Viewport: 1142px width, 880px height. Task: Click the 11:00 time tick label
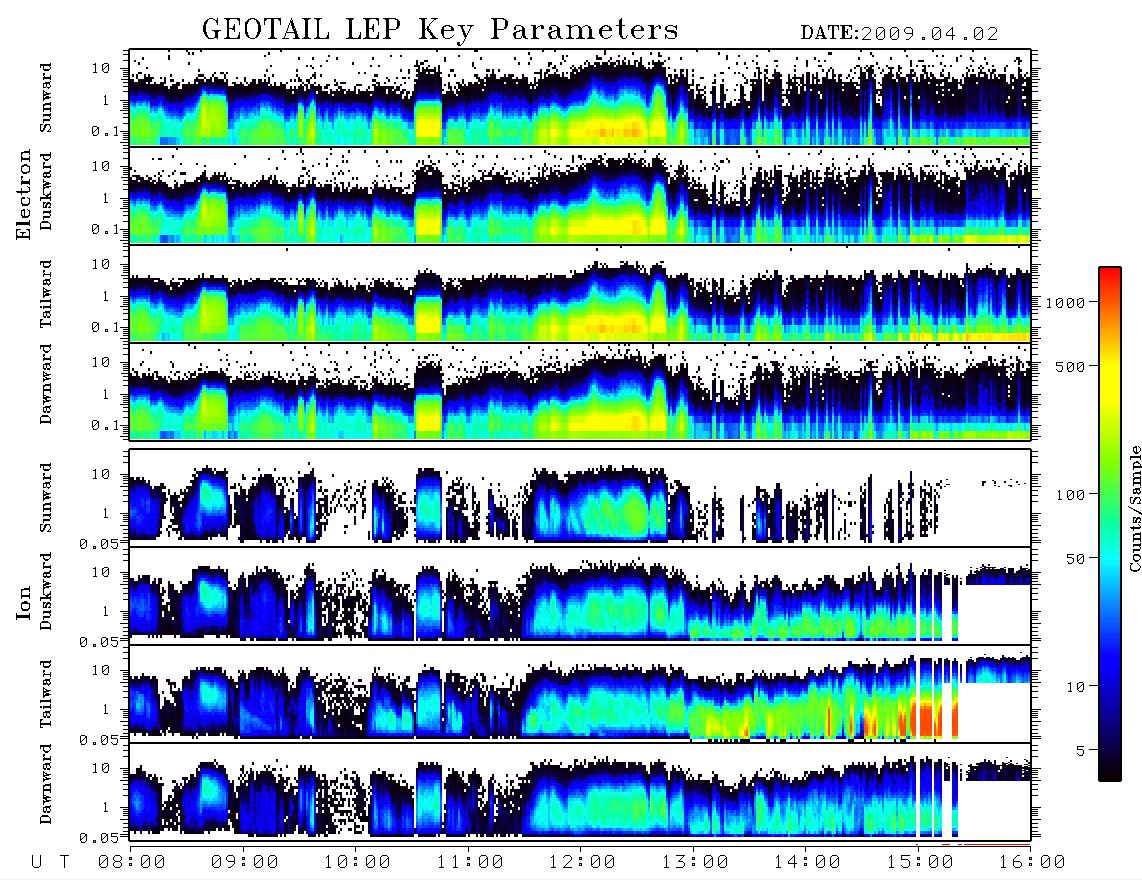[470, 862]
